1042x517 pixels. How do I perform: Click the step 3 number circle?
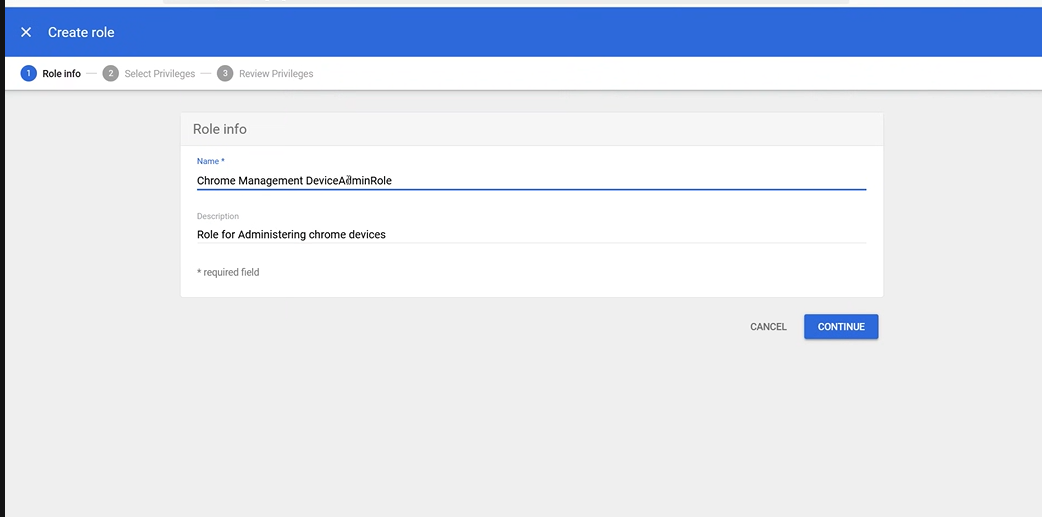click(x=225, y=73)
